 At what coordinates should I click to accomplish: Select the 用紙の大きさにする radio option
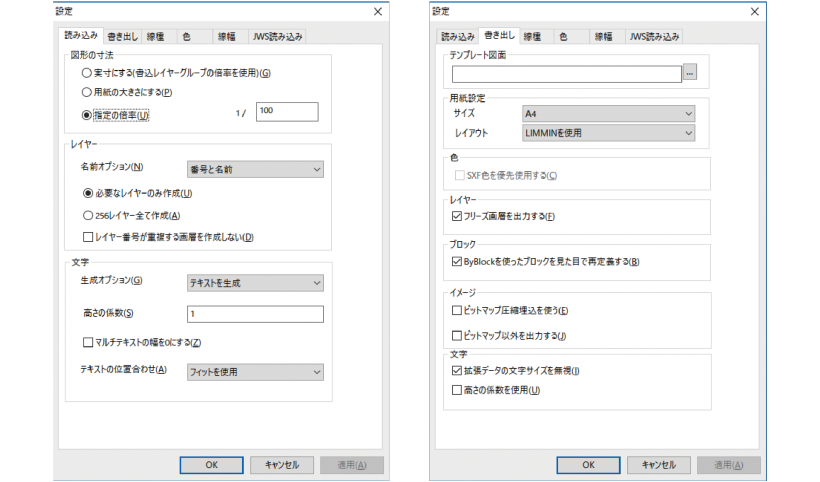pyautogui.click(x=87, y=93)
